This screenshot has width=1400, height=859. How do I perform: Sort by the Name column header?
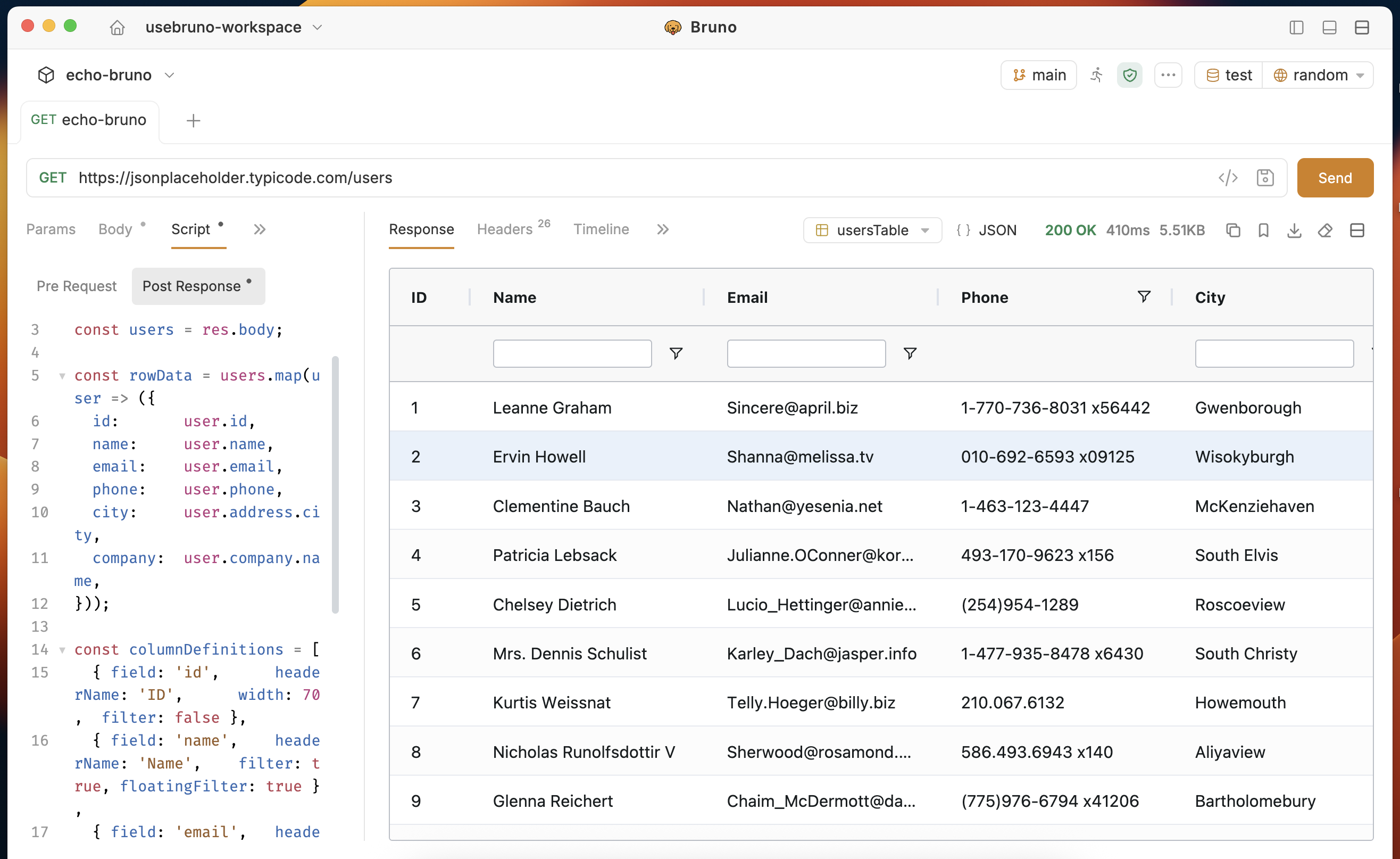tap(514, 298)
